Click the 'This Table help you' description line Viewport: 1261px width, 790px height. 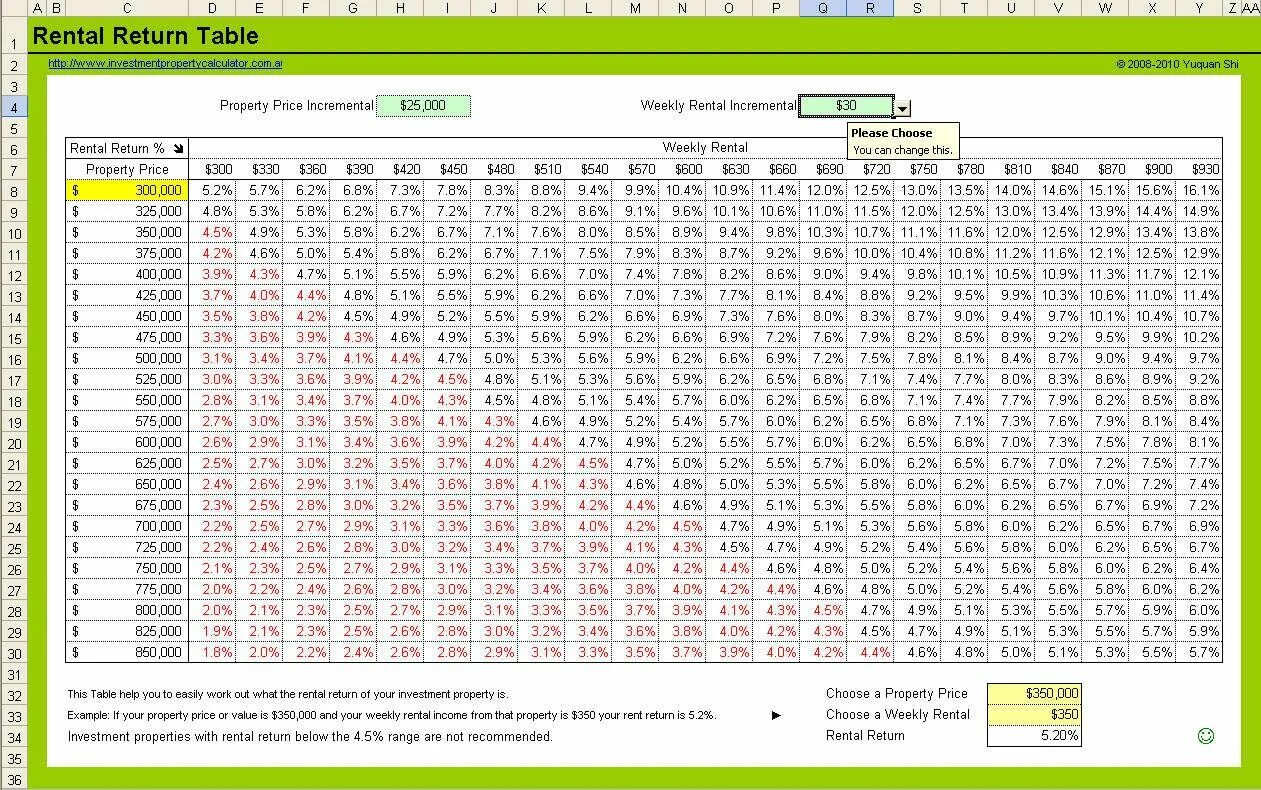(x=288, y=694)
